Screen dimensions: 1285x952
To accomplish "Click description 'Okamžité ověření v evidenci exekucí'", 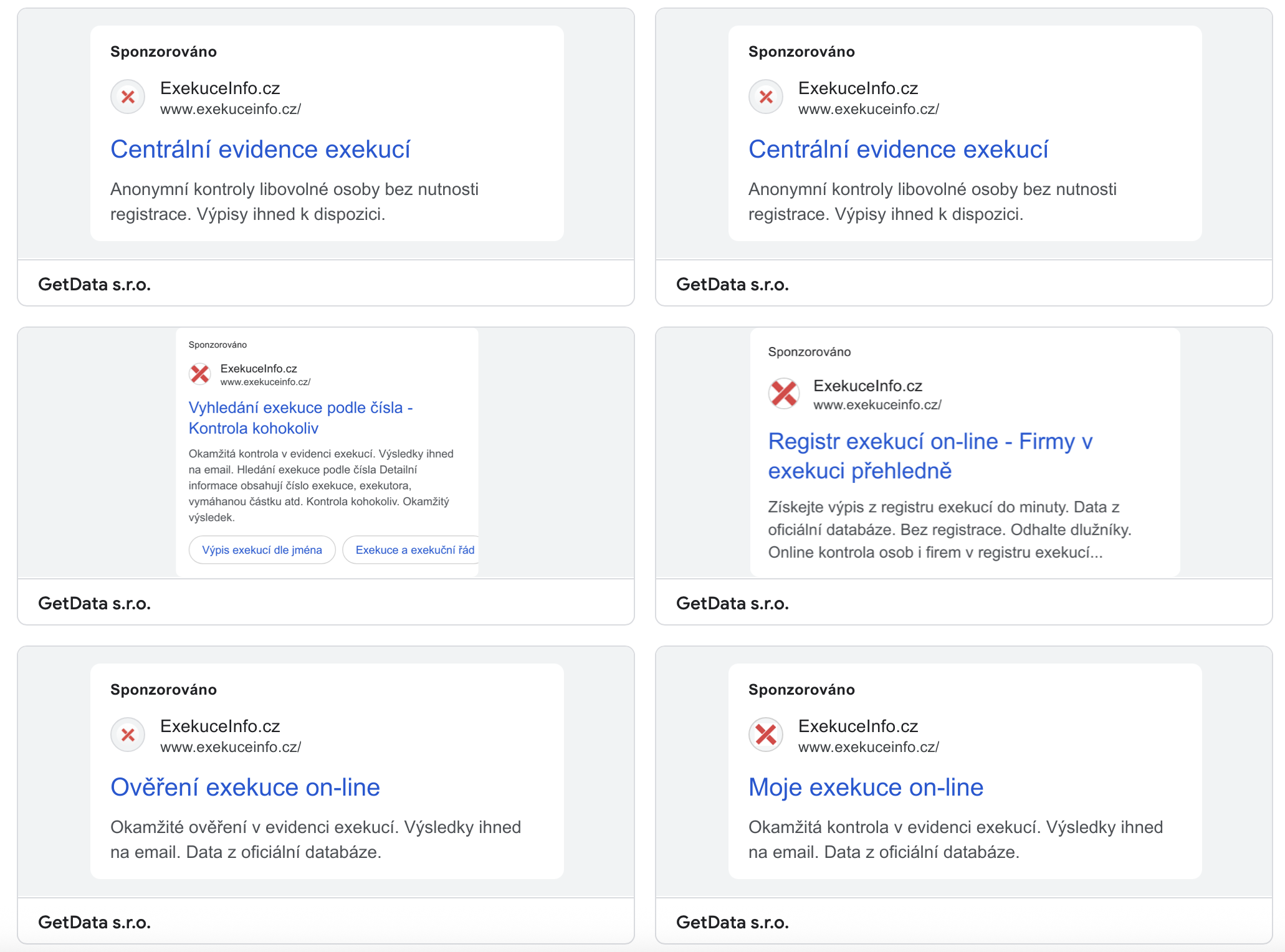I will tap(316, 840).
